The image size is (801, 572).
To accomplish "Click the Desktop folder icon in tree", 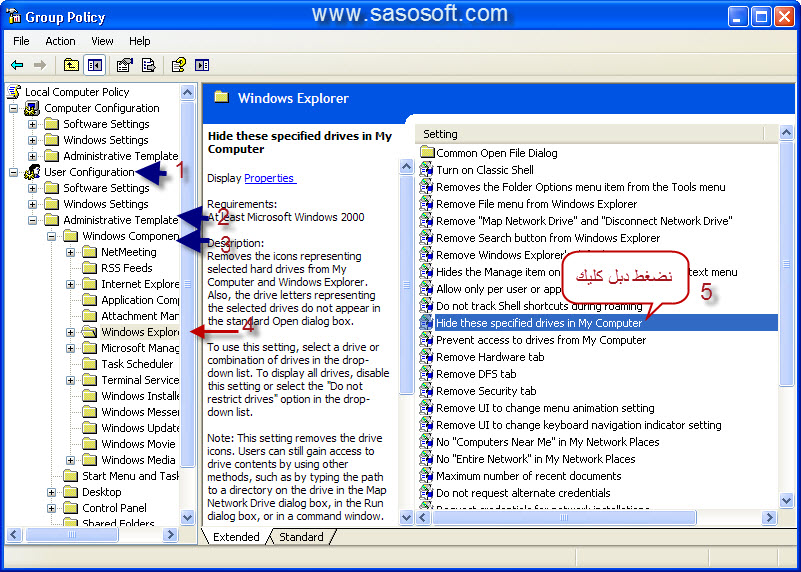I will (70, 492).
